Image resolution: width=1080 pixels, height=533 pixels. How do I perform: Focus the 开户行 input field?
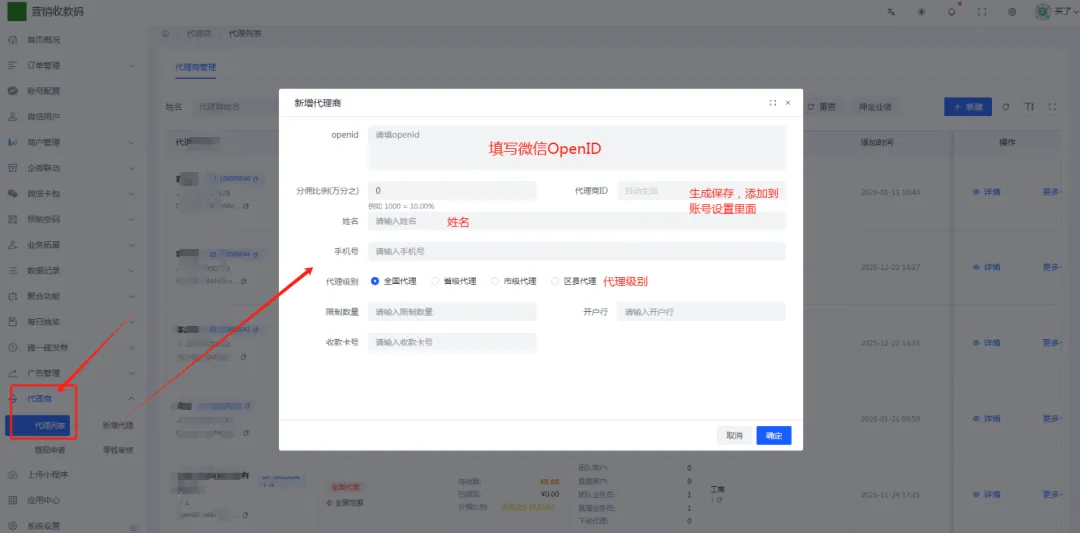pyautogui.click(x=701, y=311)
